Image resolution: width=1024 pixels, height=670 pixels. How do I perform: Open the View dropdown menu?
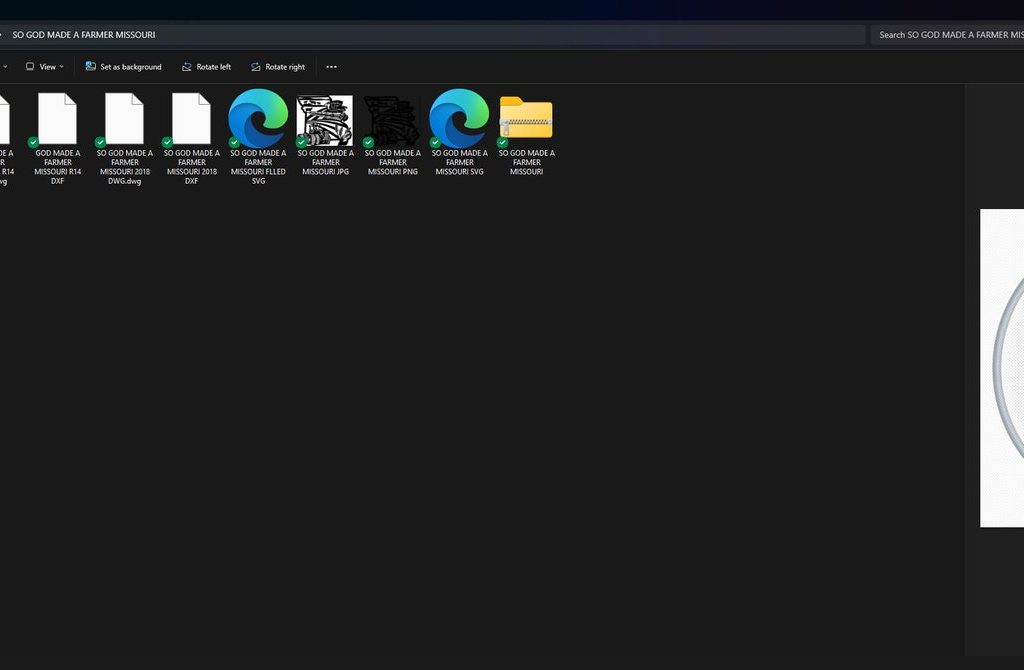pyautogui.click(x=45, y=67)
